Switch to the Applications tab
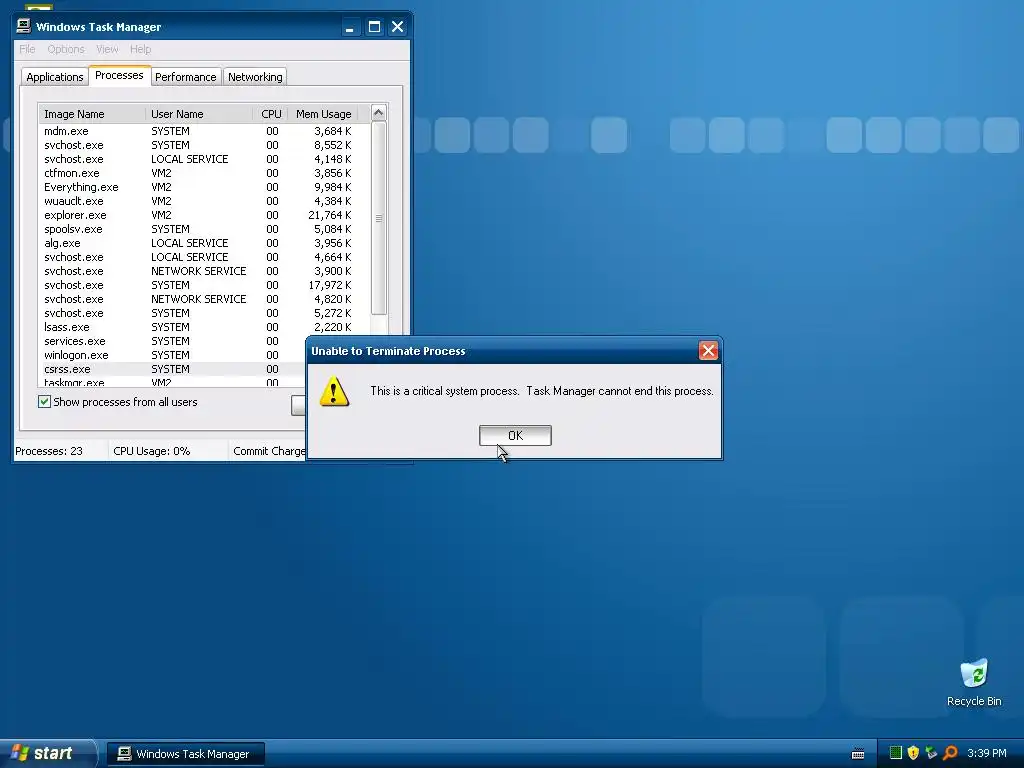Viewport: 1024px width, 768px height. tap(55, 77)
